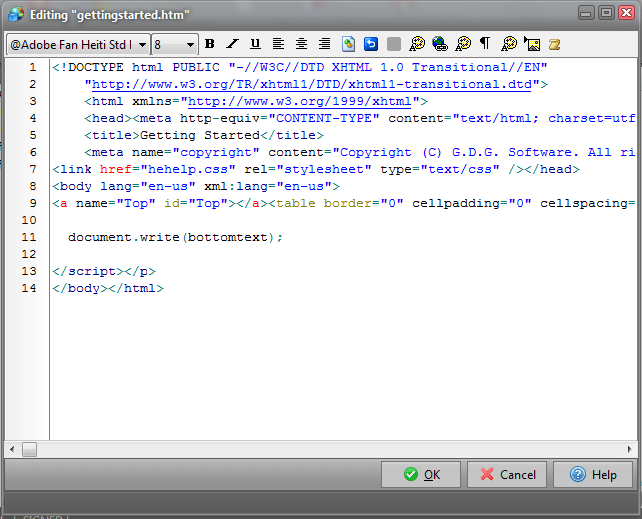Toggle italic formatting
The image size is (642, 519).
pos(233,44)
